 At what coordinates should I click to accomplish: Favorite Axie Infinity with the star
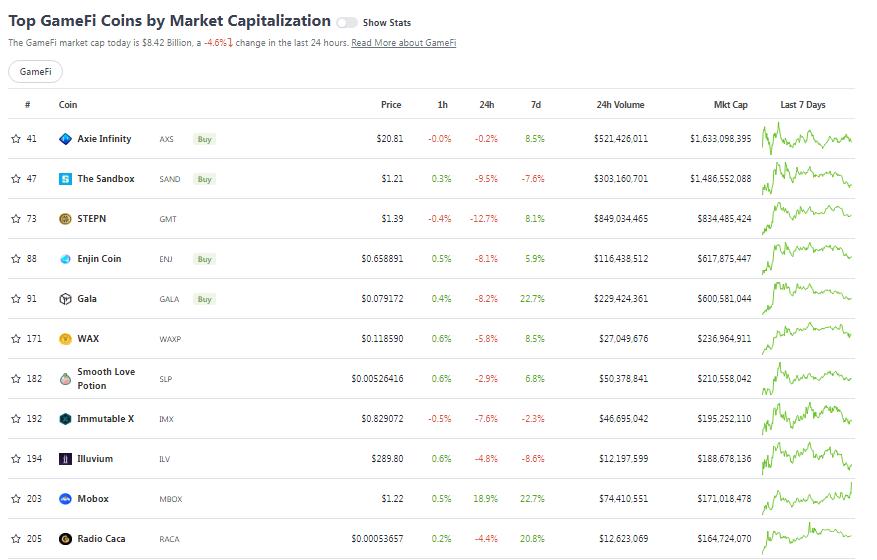coord(16,139)
